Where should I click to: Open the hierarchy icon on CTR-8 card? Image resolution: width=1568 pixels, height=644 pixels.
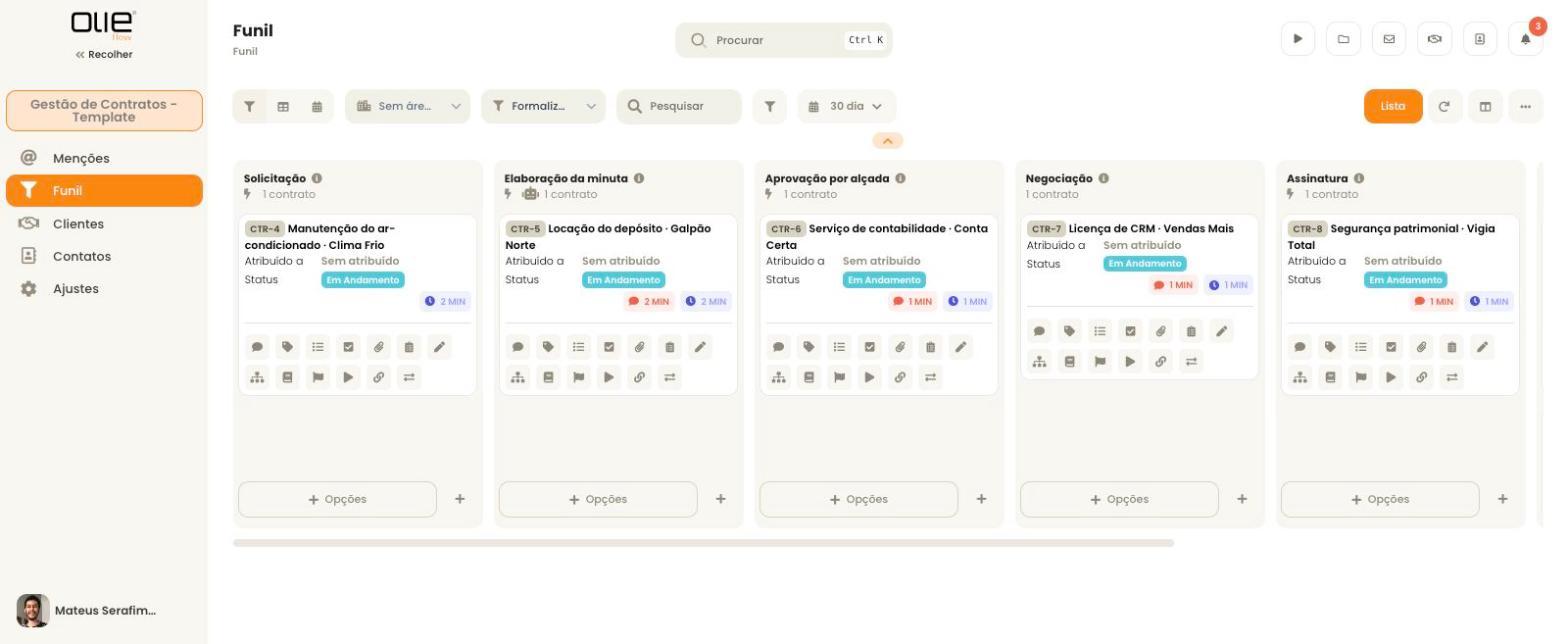pyautogui.click(x=1300, y=377)
